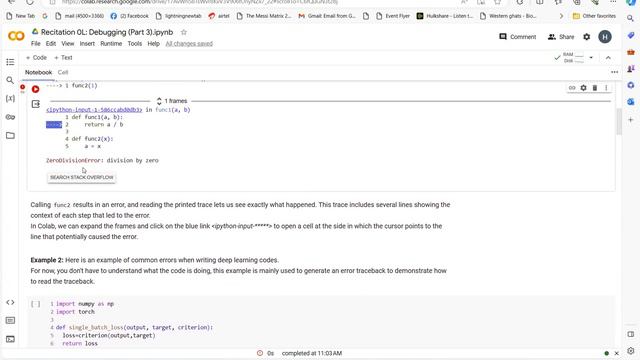
Task: Open Edge sidebar Outlook icon
Action: (631, 102)
